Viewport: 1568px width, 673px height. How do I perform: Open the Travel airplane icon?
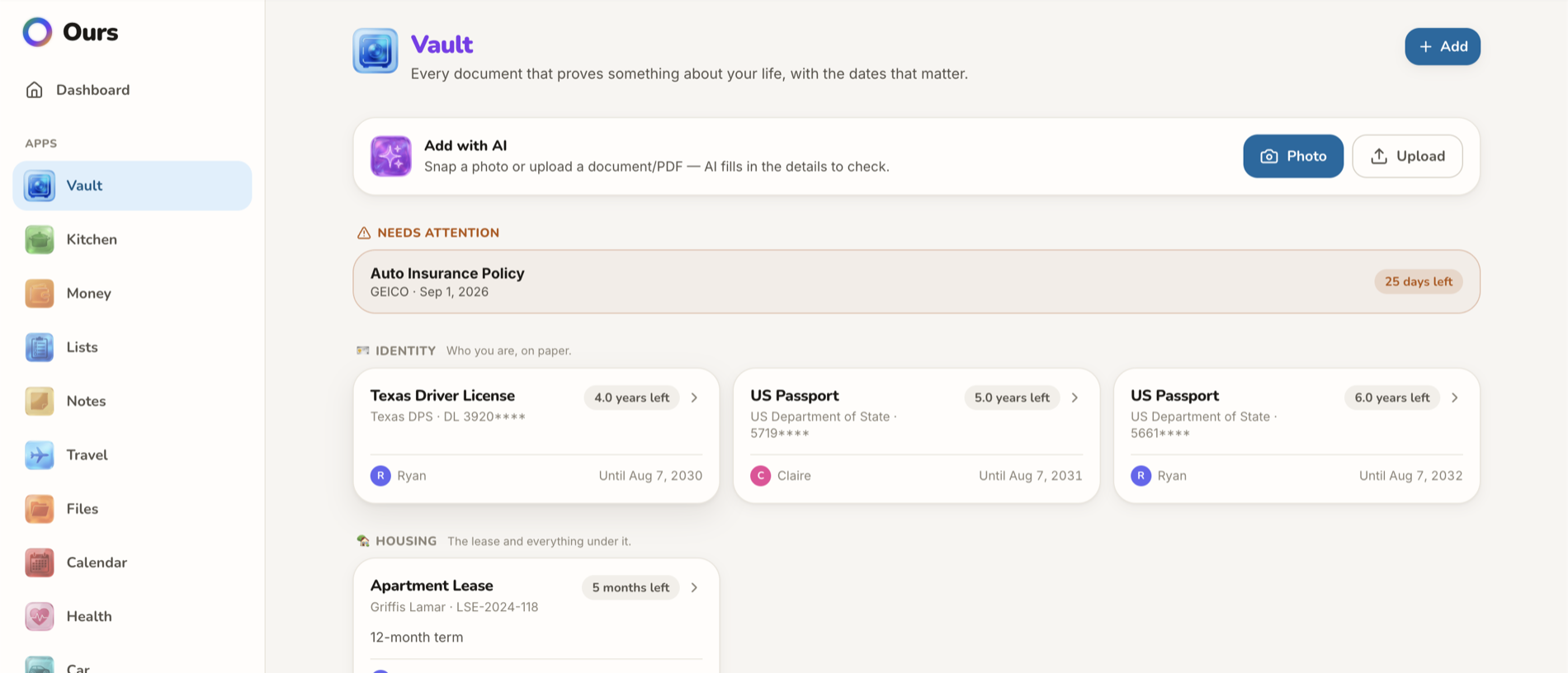coord(39,454)
